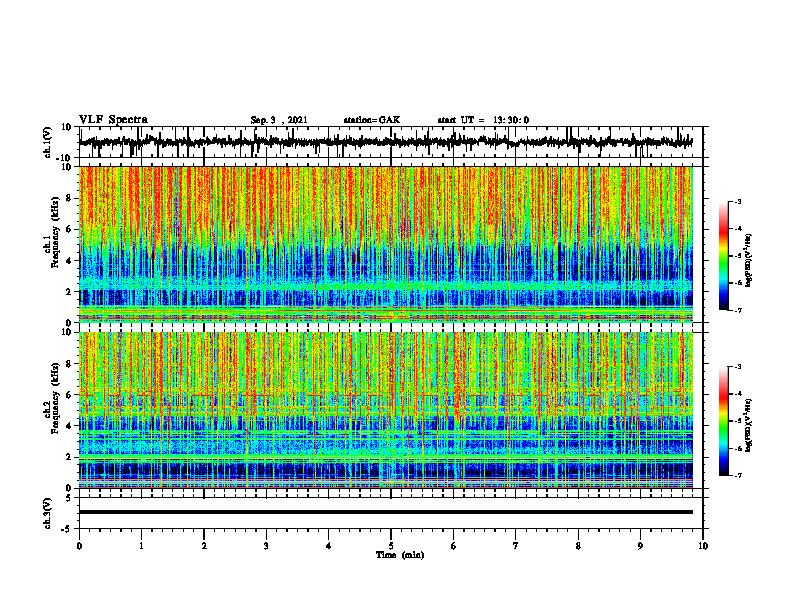Click the "6" minute tick label
Screen dimensions: 792x612
(x=453, y=546)
